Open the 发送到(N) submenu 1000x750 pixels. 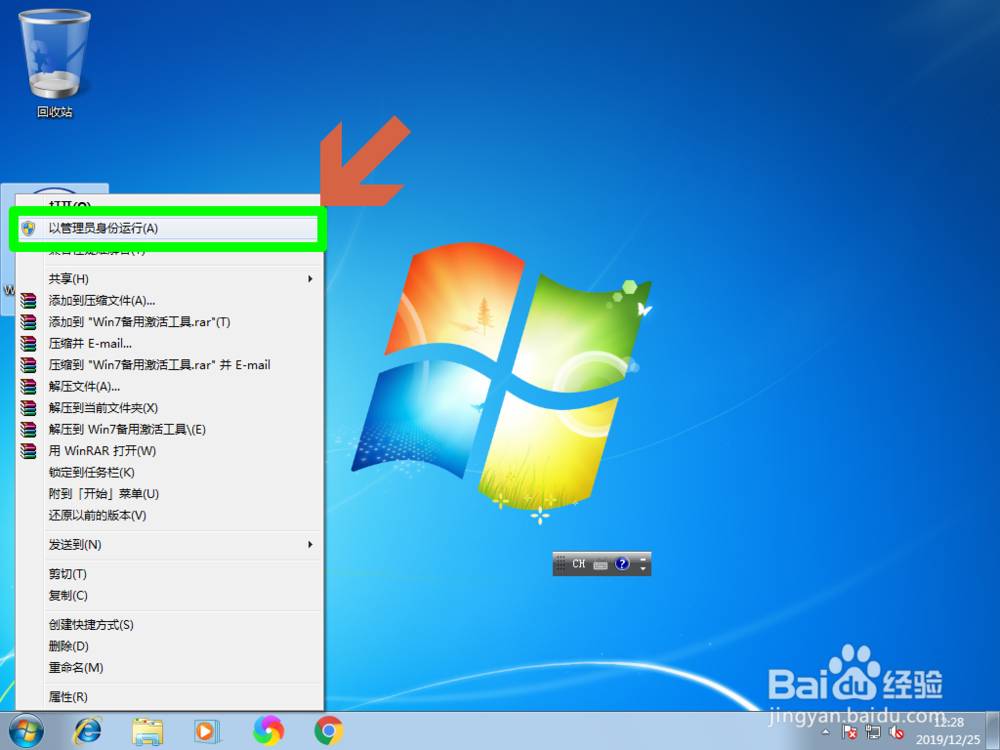[x=170, y=545]
